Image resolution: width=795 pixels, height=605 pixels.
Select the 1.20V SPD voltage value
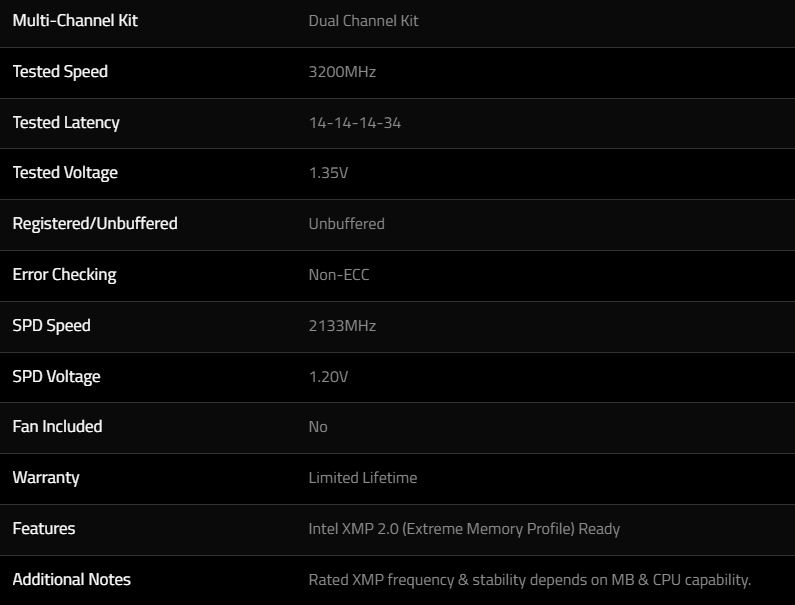point(328,377)
